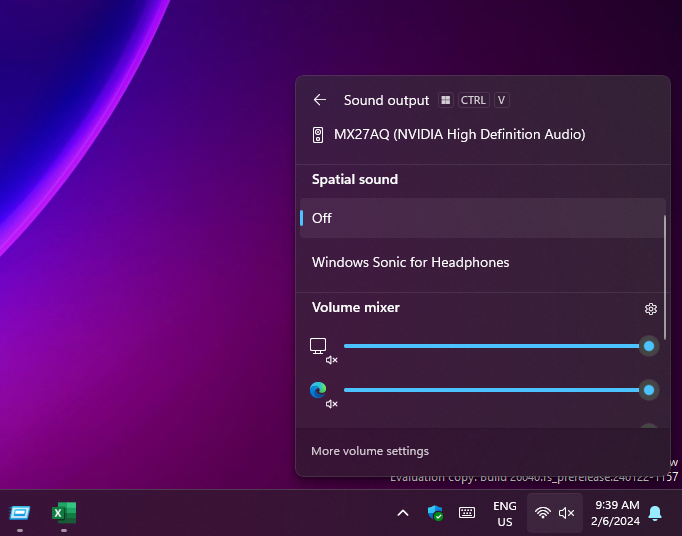This screenshot has height=536, width=682.
Task: Select MX27AQ NVIDIA High Definition Audio output
Action: [x=483, y=134]
